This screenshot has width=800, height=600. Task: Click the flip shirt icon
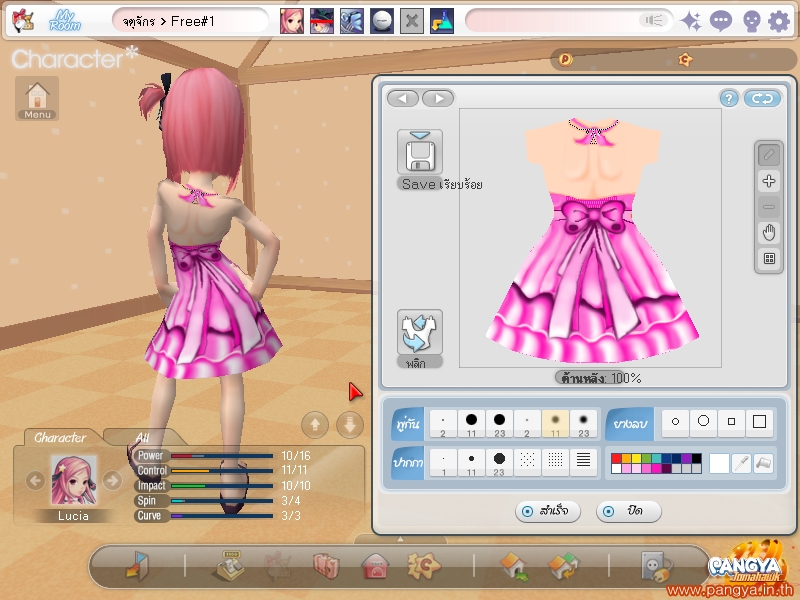pyautogui.click(x=419, y=332)
